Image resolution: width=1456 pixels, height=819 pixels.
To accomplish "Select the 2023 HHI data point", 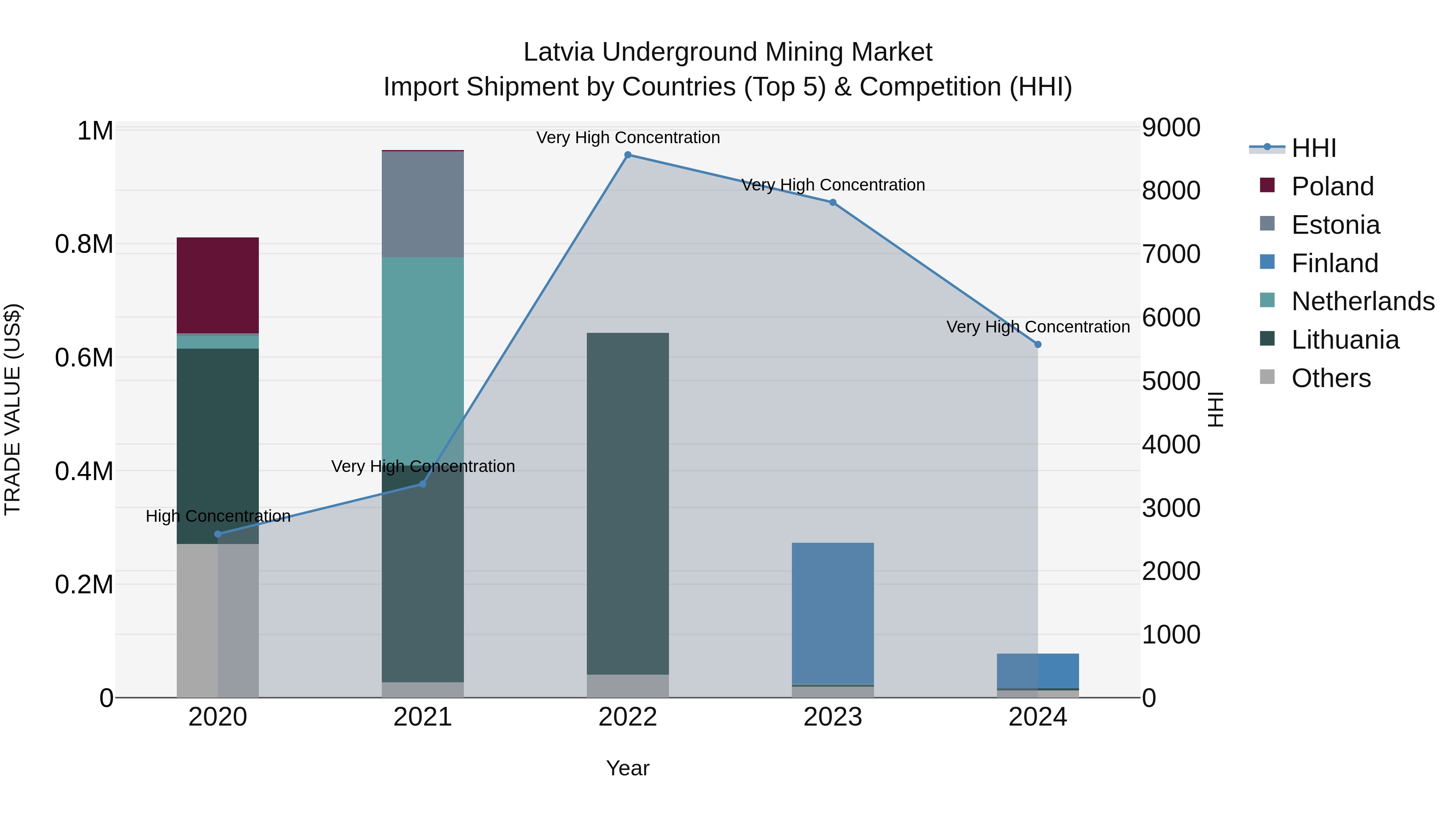I will click(833, 202).
